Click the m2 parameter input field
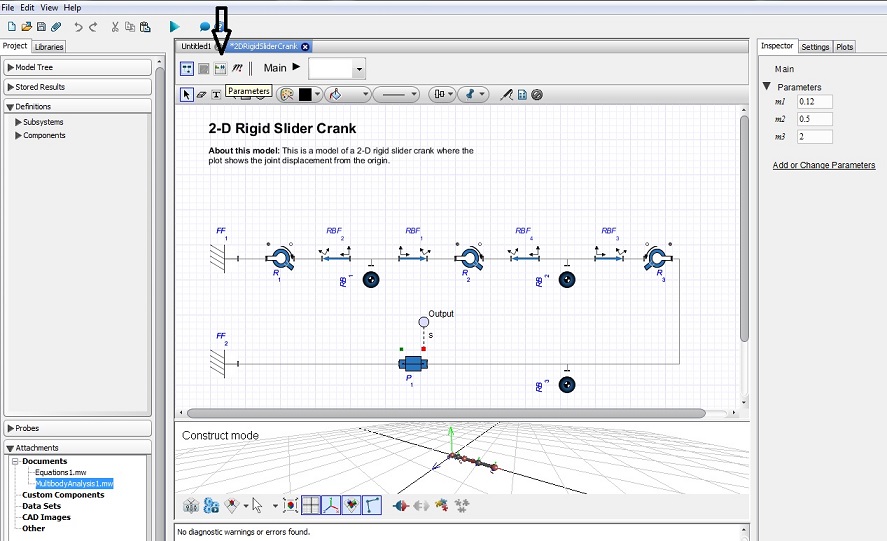 (814, 119)
